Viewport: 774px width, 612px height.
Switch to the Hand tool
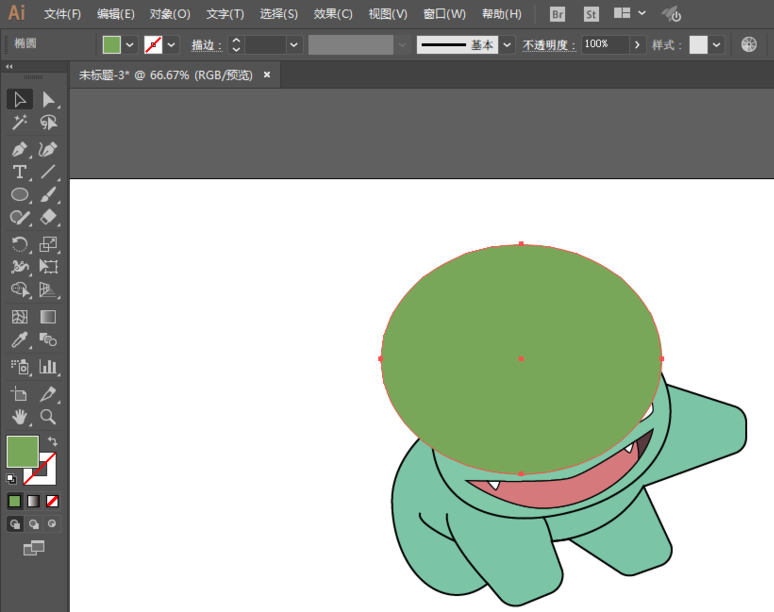coord(19,417)
